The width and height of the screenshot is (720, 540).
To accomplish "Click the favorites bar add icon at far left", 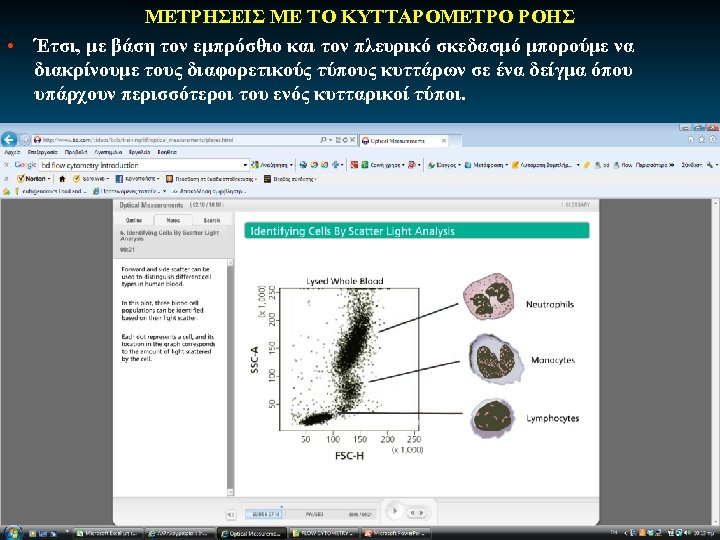I will coord(6,191).
